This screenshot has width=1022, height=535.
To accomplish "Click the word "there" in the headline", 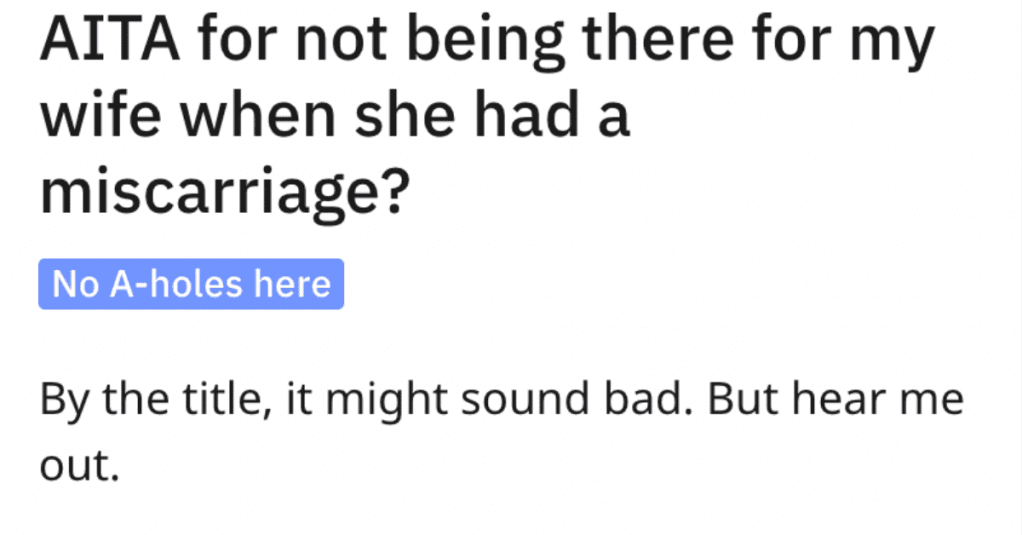I will [x=660, y=40].
